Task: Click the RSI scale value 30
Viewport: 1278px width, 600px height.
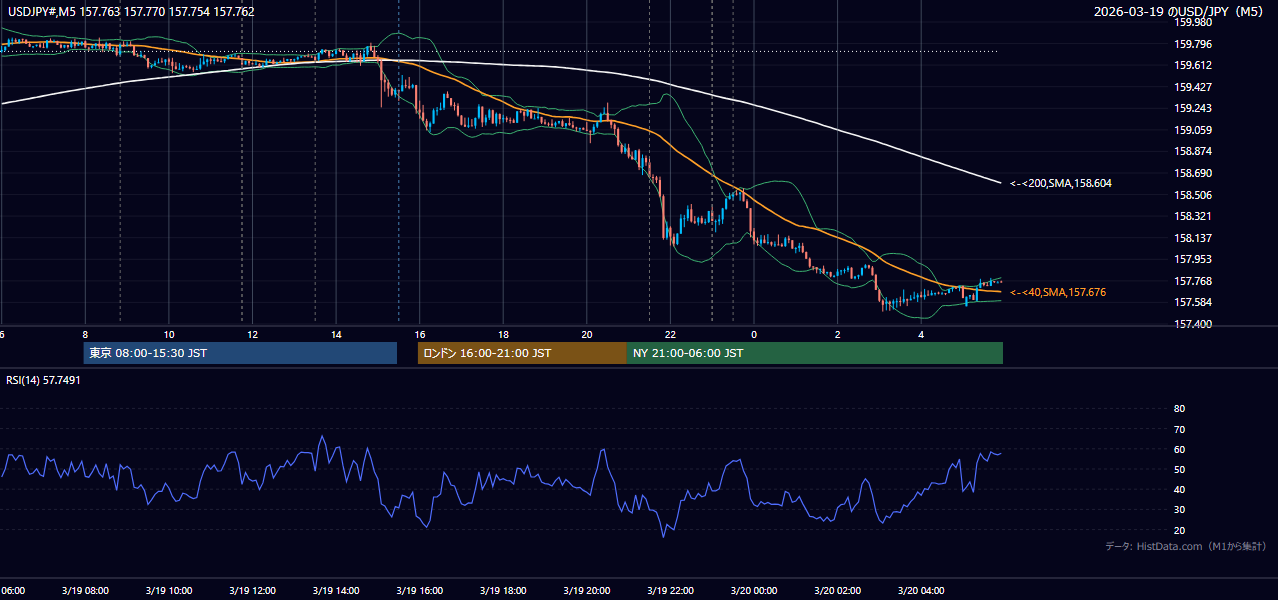Action: pos(1179,510)
